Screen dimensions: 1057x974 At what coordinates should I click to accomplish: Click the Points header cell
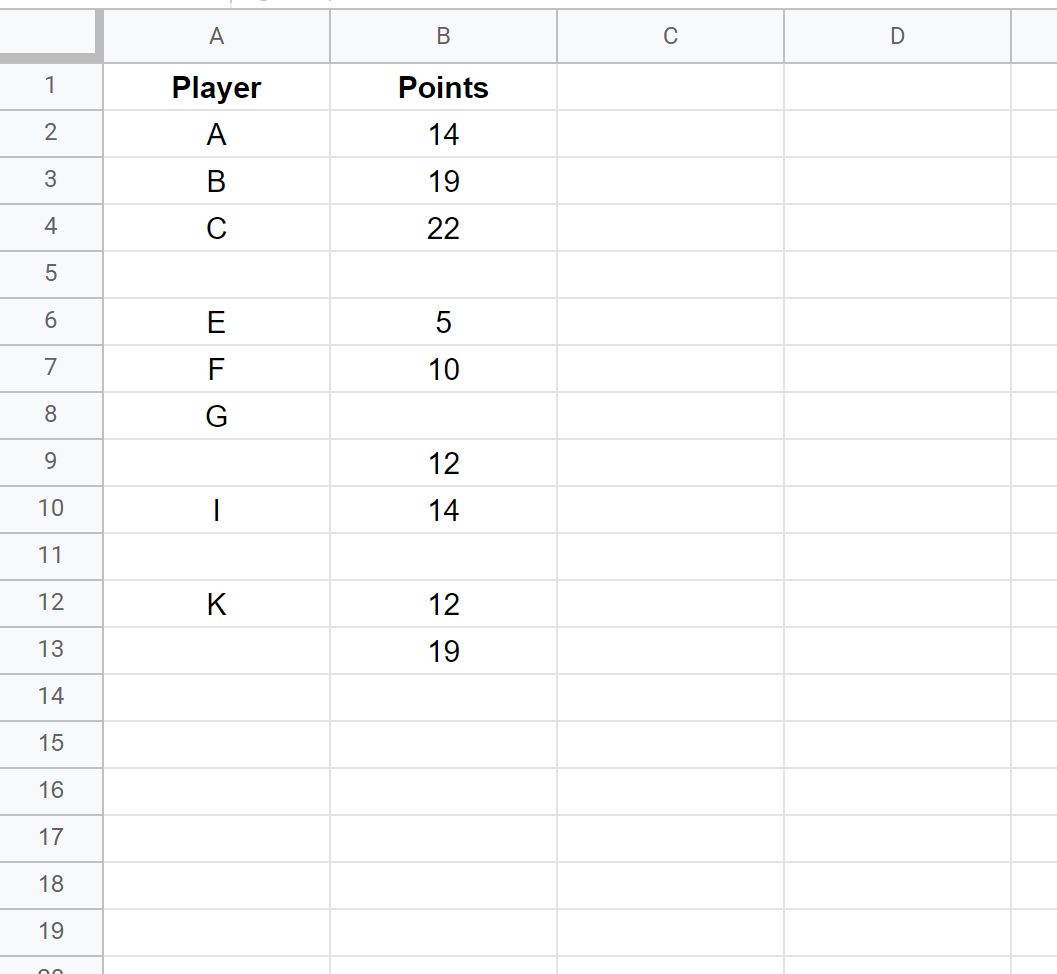444,86
